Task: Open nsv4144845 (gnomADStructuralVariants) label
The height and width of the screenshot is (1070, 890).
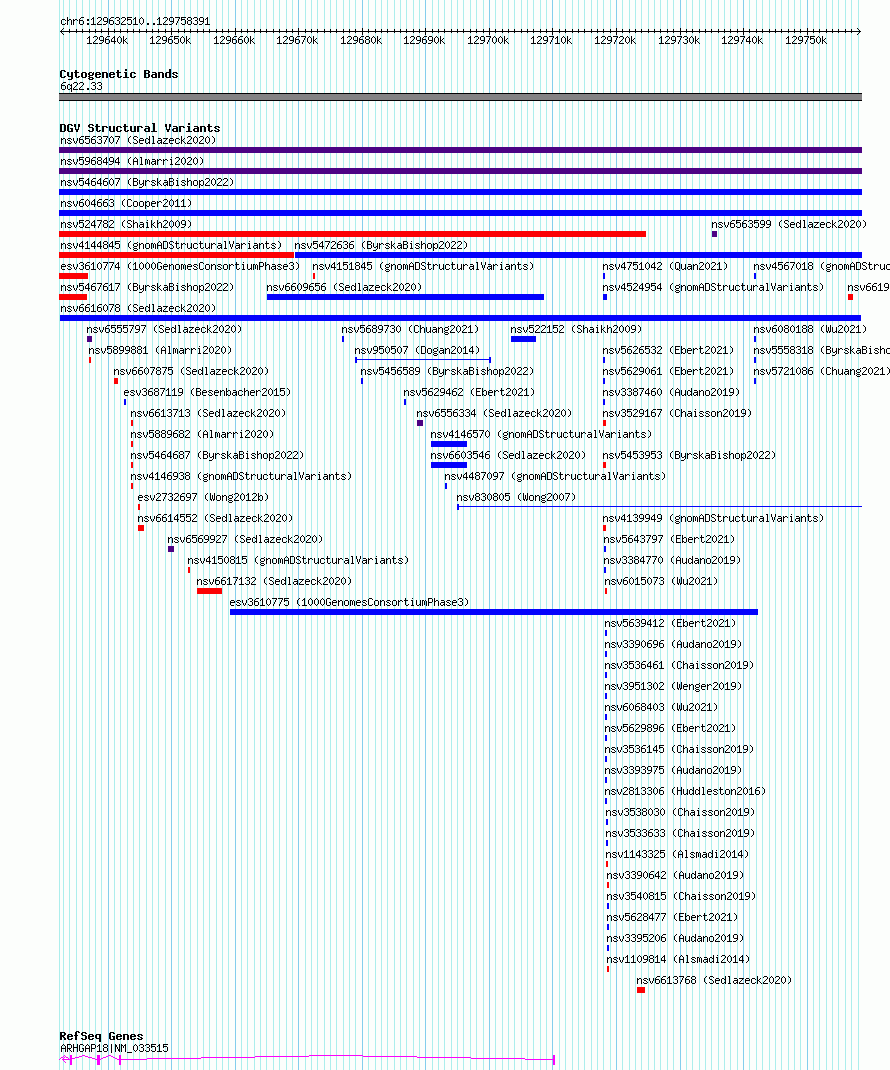Action: pos(171,245)
